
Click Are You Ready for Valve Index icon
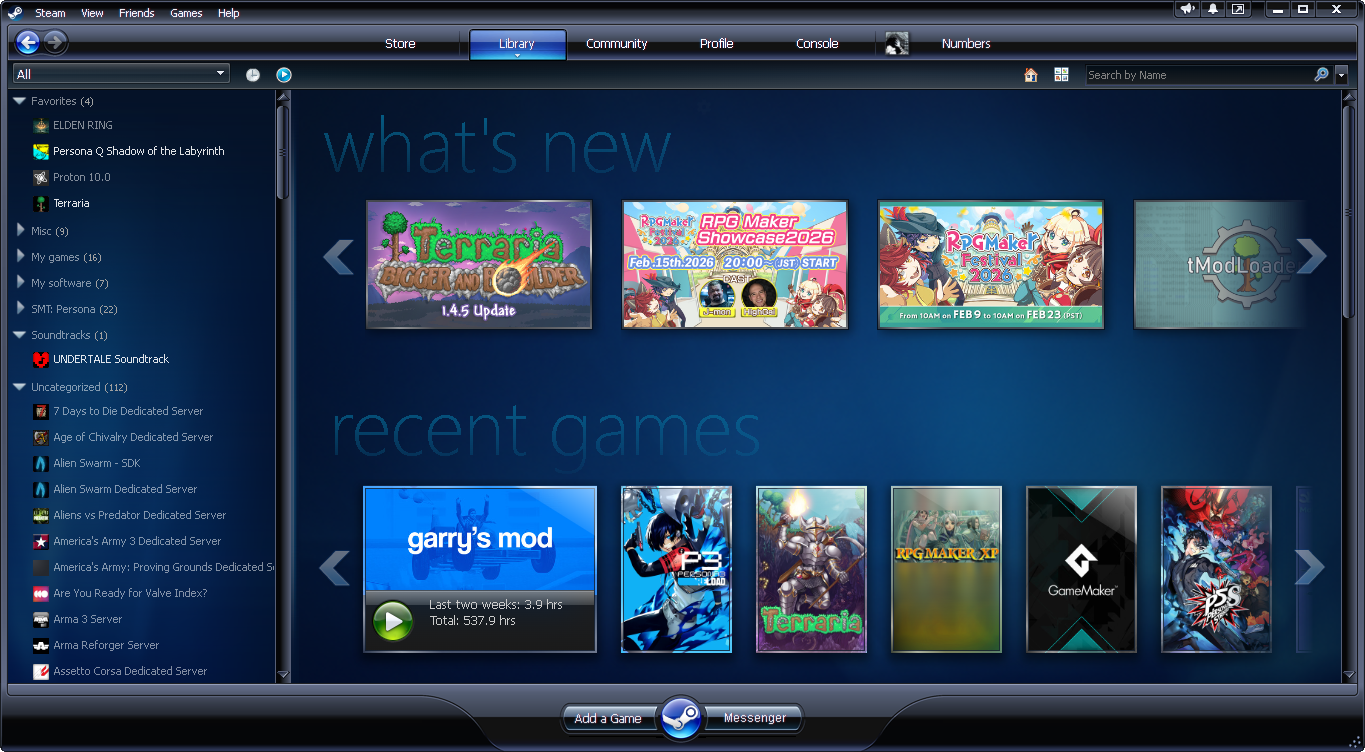41,593
